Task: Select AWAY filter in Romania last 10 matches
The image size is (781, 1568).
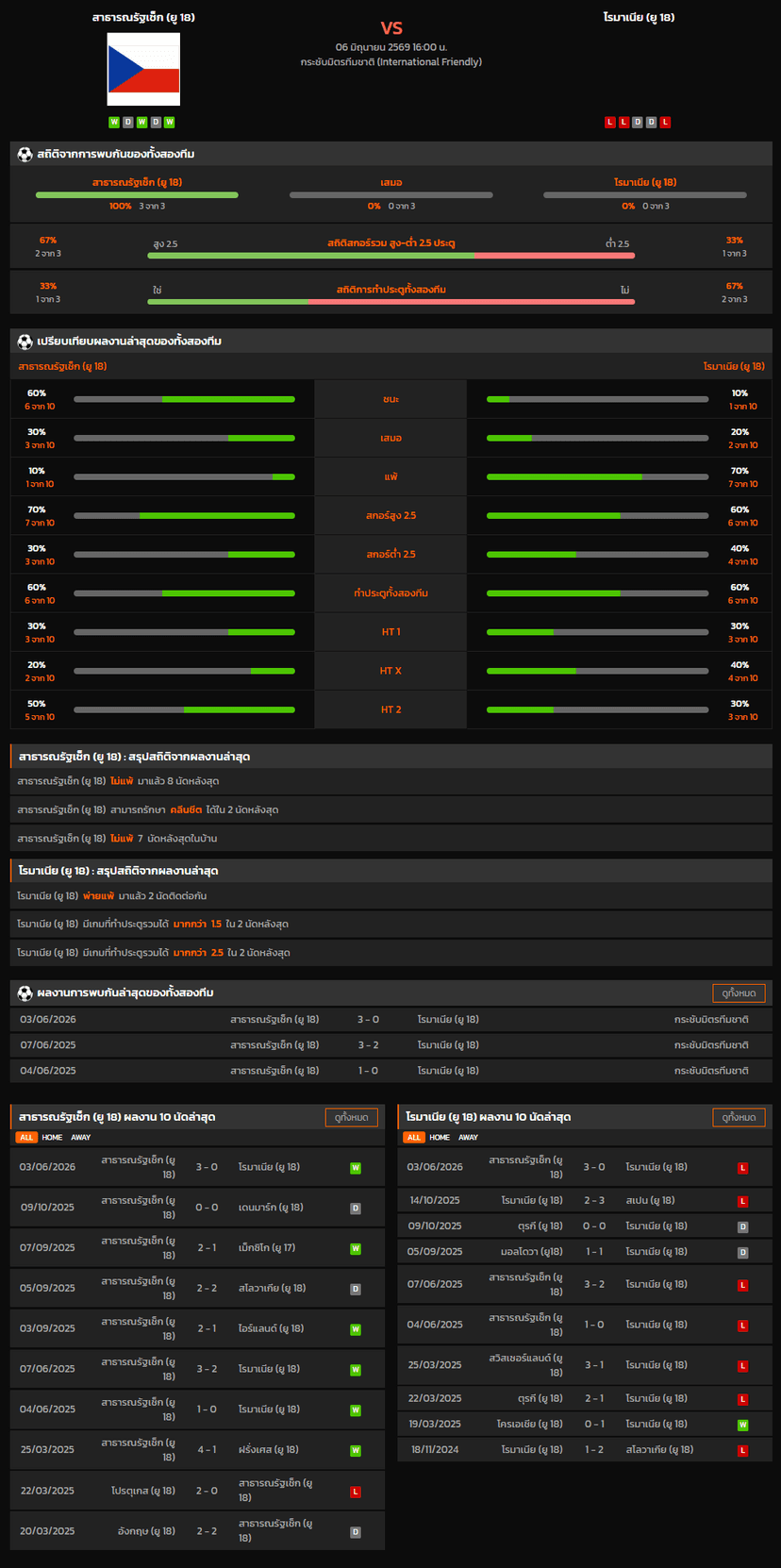Action: click(469, 1137)
